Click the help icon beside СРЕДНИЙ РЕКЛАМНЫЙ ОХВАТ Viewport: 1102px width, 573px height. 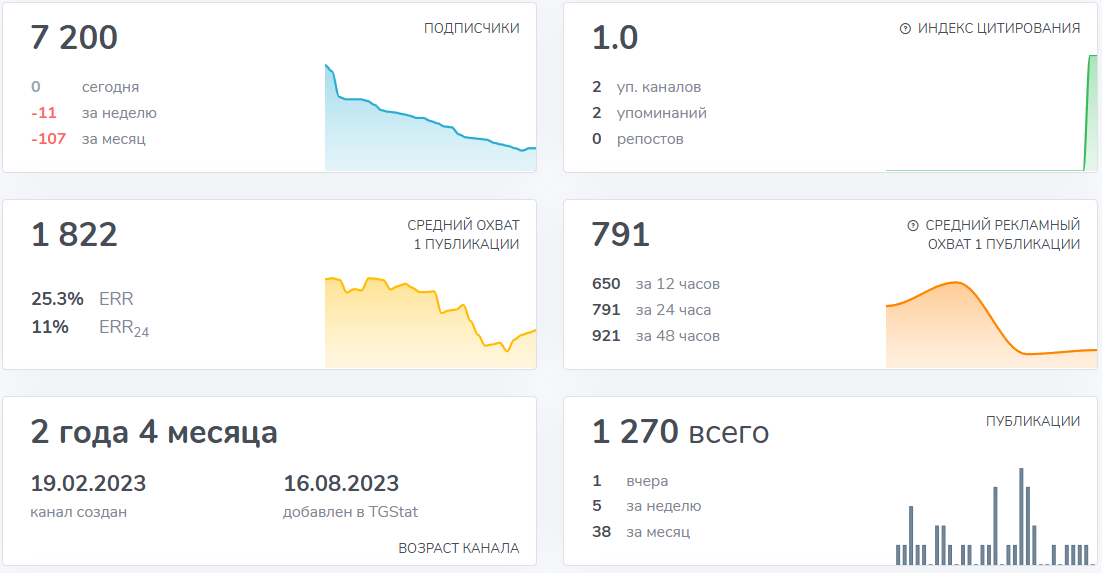click(x=913, y=226)
